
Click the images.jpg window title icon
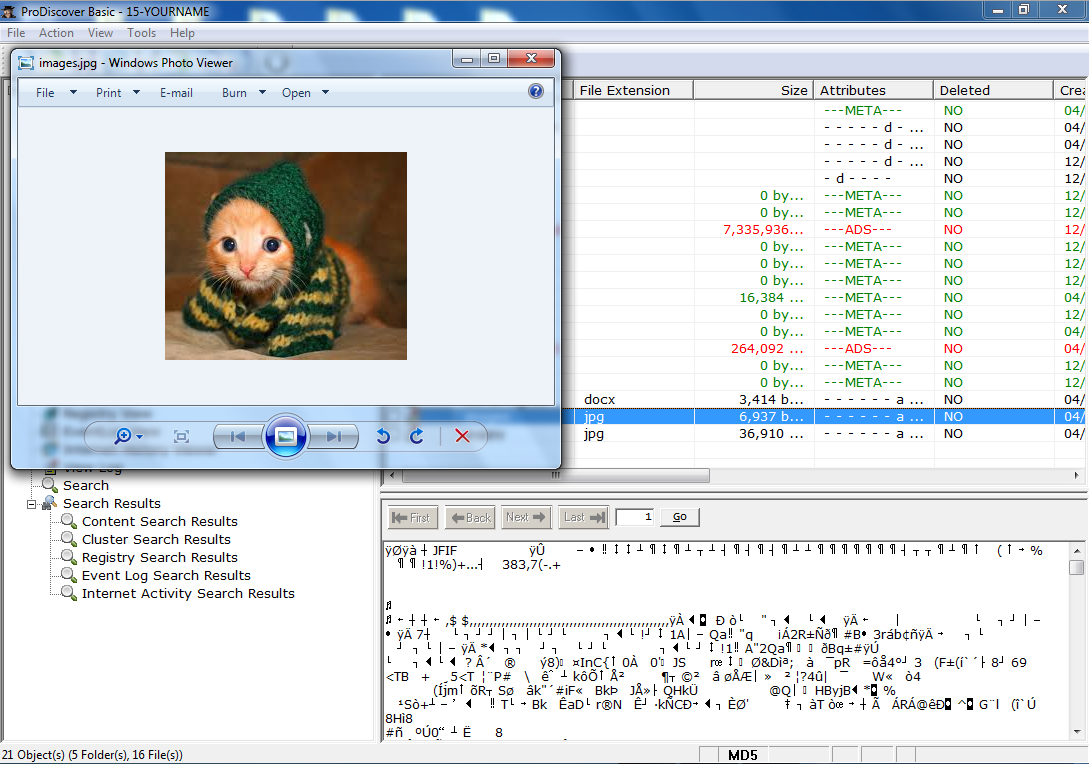[26, 63]
